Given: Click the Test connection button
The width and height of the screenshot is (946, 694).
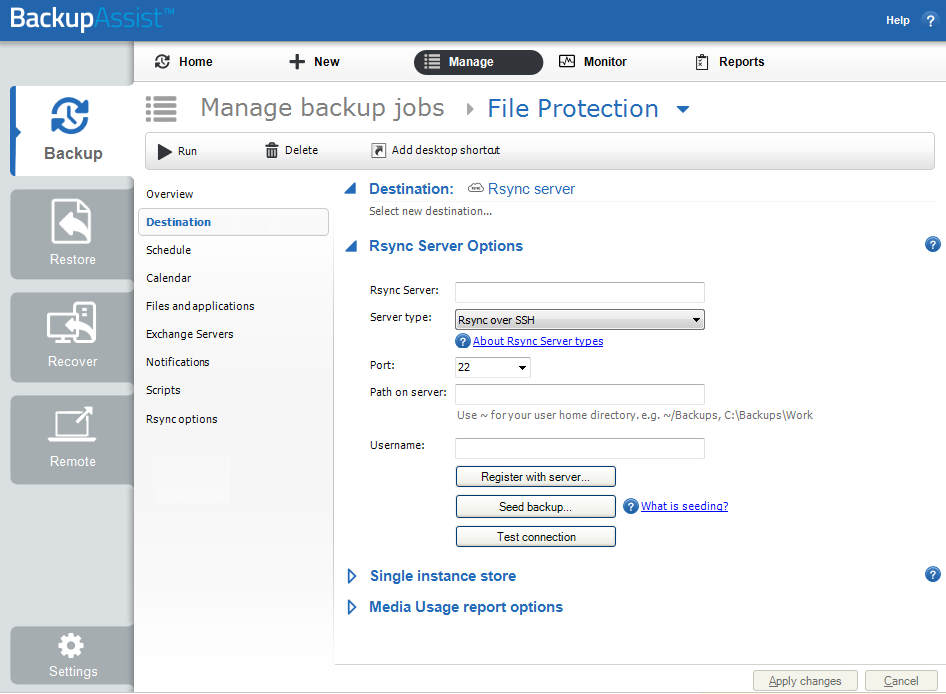Looking at the screenshot, I should coord(536,537).
